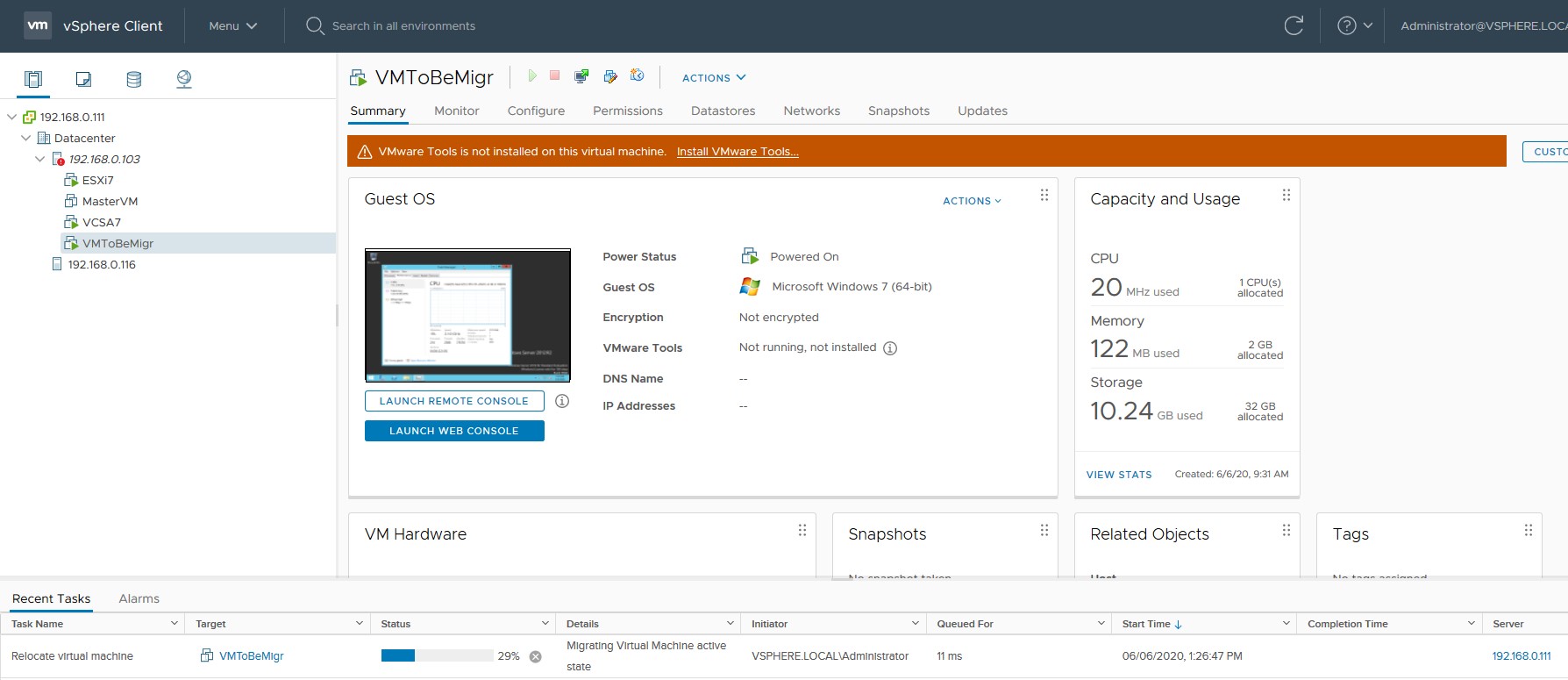Click the Related Objects card drag handle
The image size is (1568, 680).
pos(1286,531)
